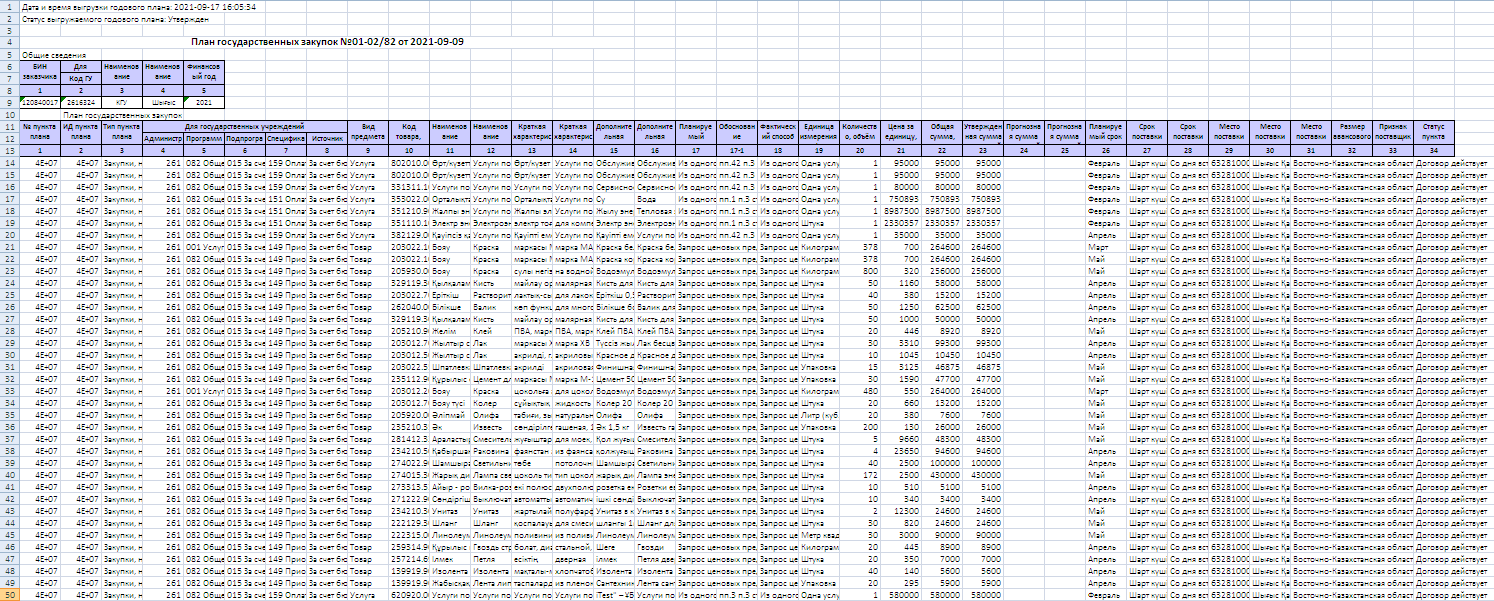1494x601 pixels.
Task: Click the 'Общая сумма,' column header
Action: click(x=942, y=132)
